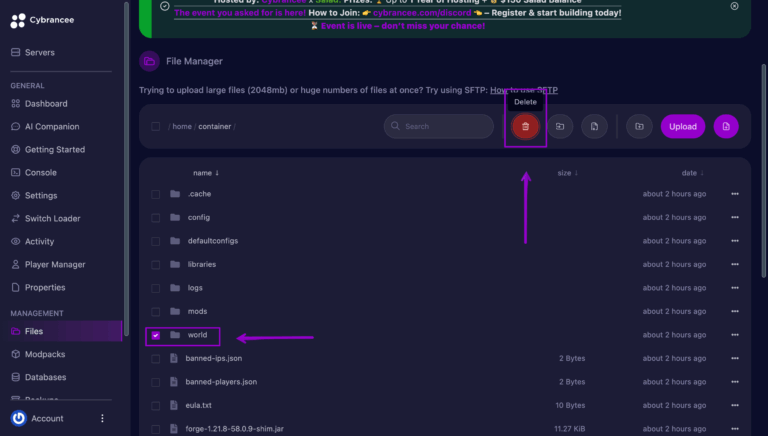This screenshot has width=768, height=436.
Task: Open the Player Manager menu item
Action: [55, 265]
